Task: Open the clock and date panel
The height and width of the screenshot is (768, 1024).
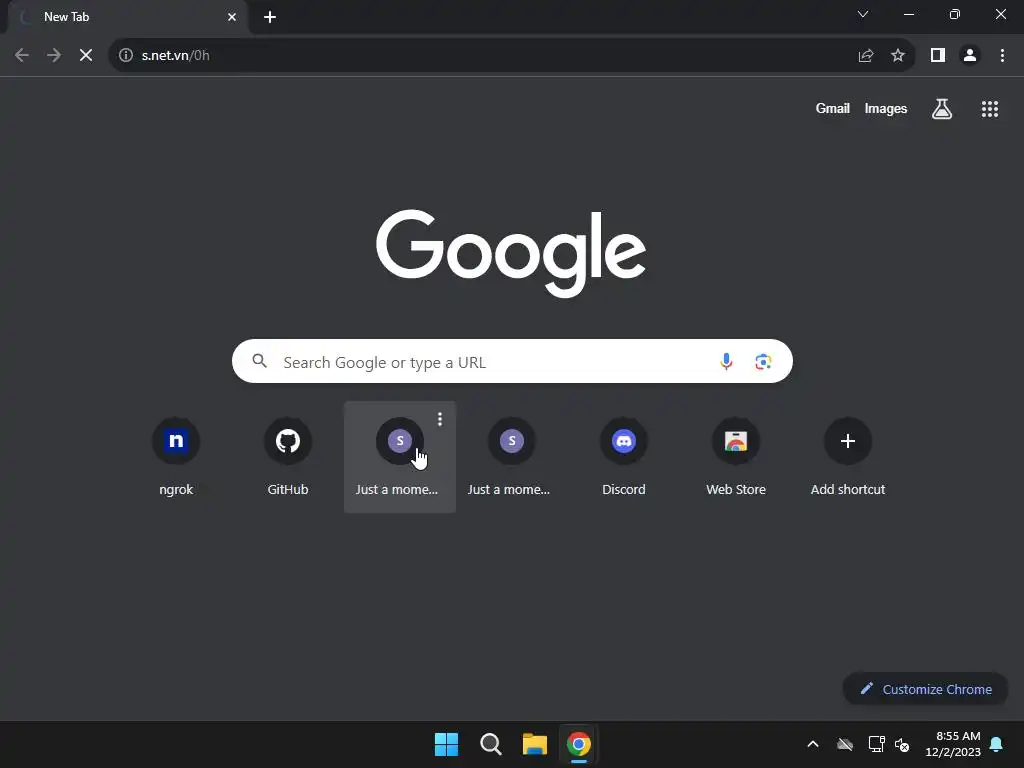Action: [953, 744]
